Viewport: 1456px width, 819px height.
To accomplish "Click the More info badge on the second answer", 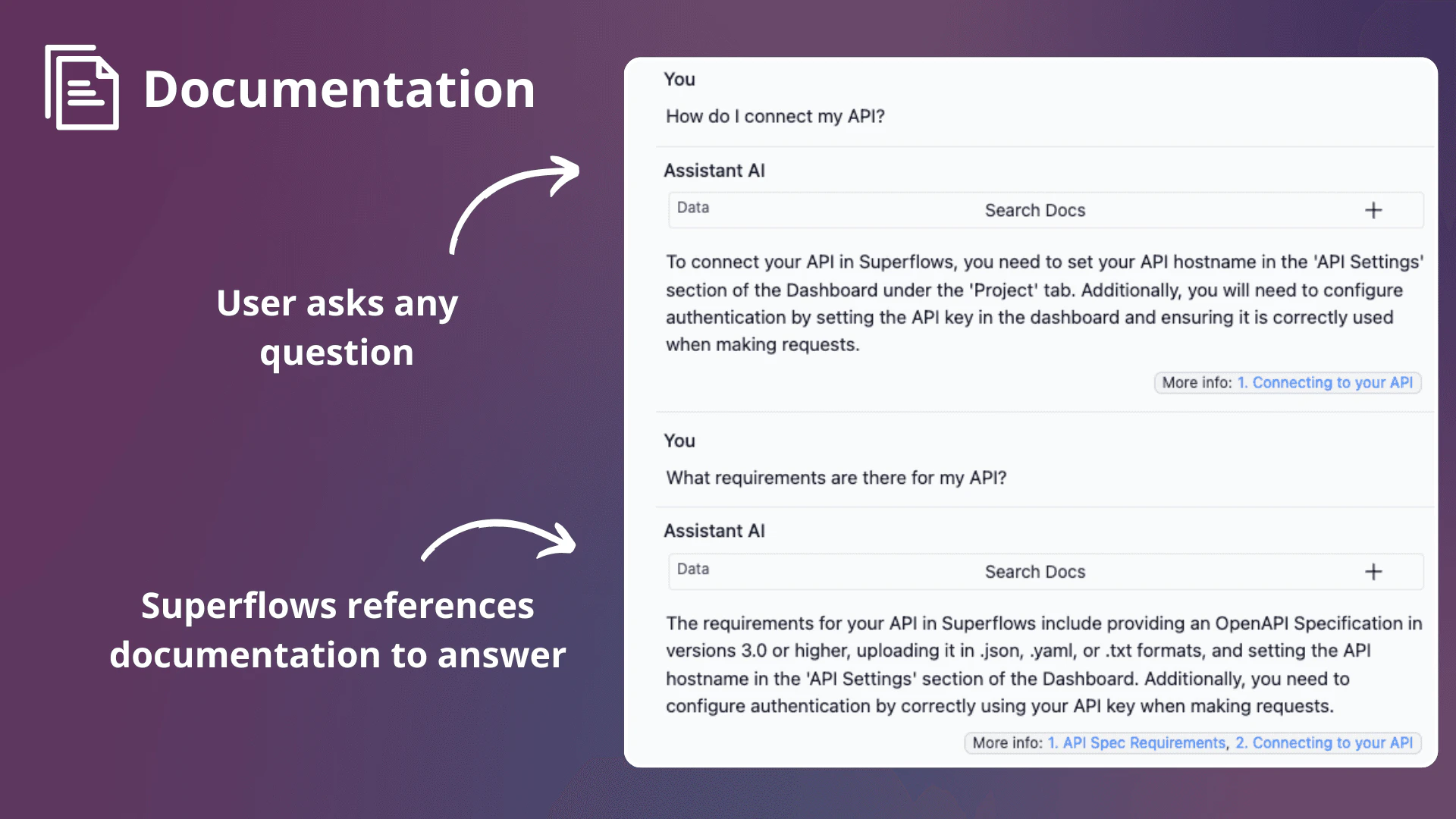I will tap(1007, 742).
